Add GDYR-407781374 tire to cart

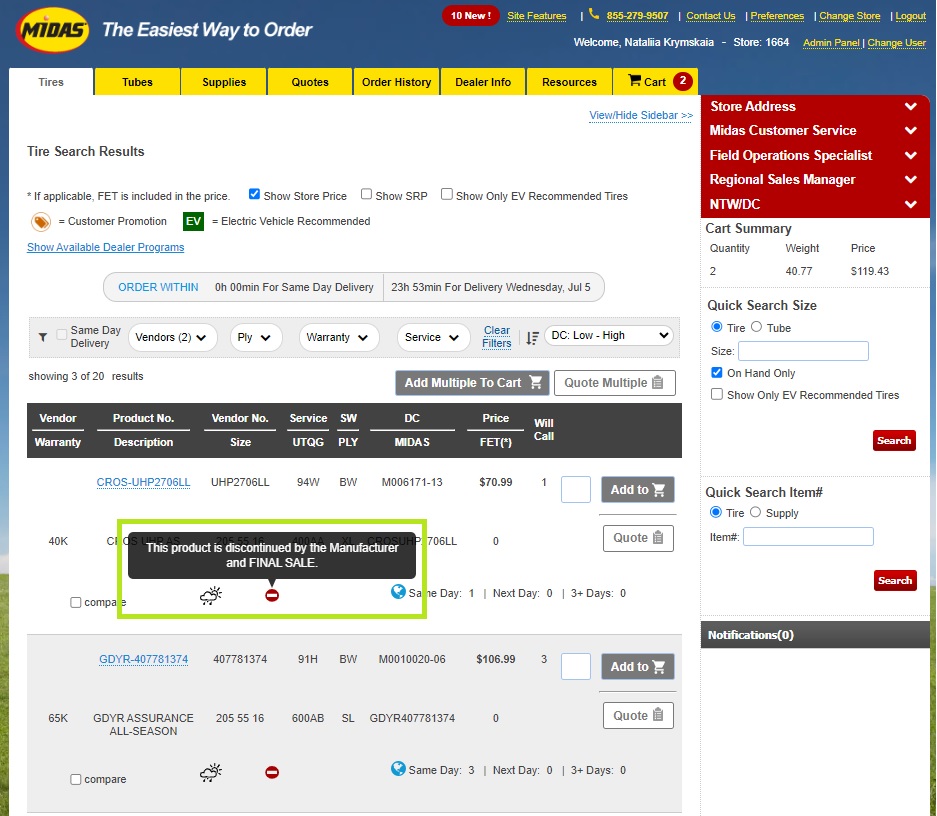pos(638,667)
